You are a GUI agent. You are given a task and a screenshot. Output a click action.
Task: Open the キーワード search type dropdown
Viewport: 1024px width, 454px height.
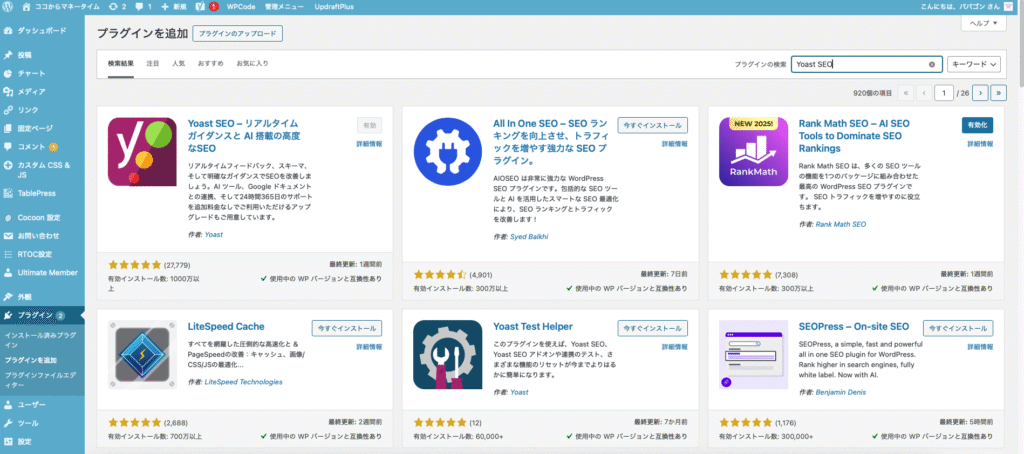(x=974, y=64)
